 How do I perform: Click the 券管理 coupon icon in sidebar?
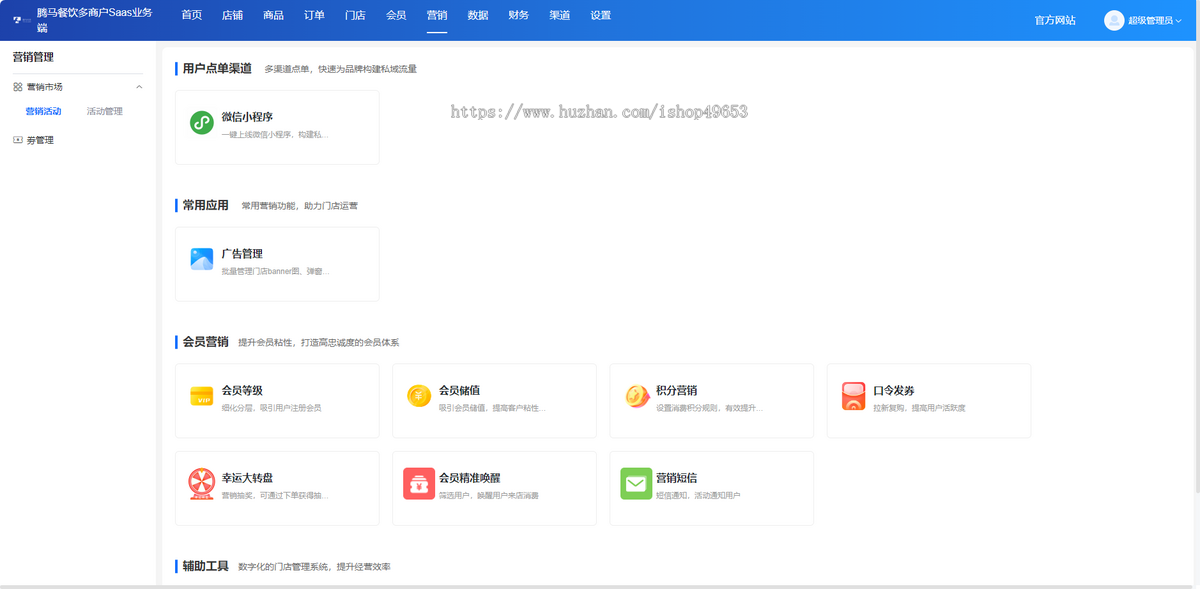click(18, 140)
